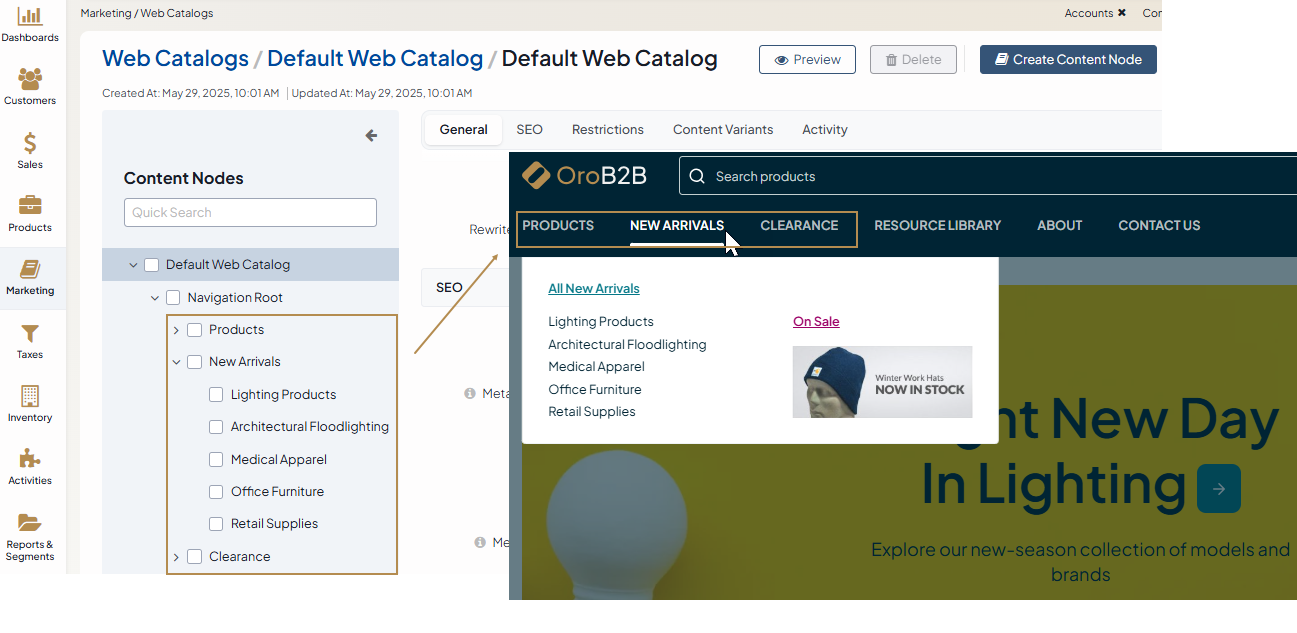Click the info icon beside Meta field
The height and width of the screenshot is (633, 1297).
470,394
